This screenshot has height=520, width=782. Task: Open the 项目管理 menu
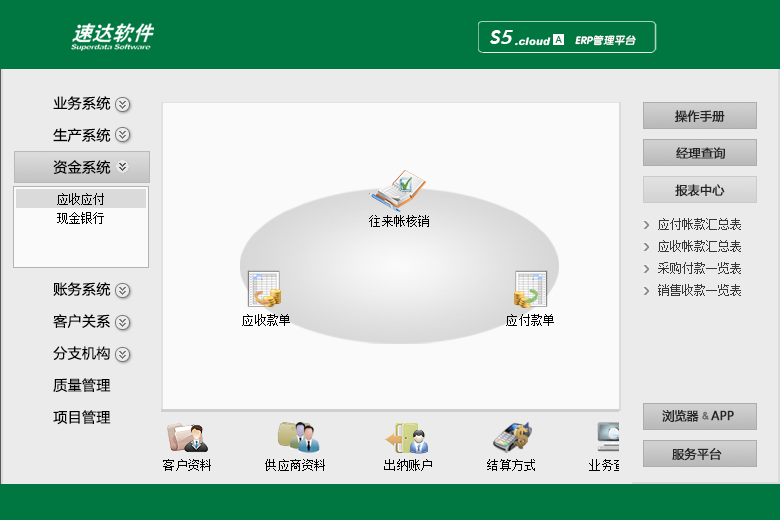(x=82, y=417)
